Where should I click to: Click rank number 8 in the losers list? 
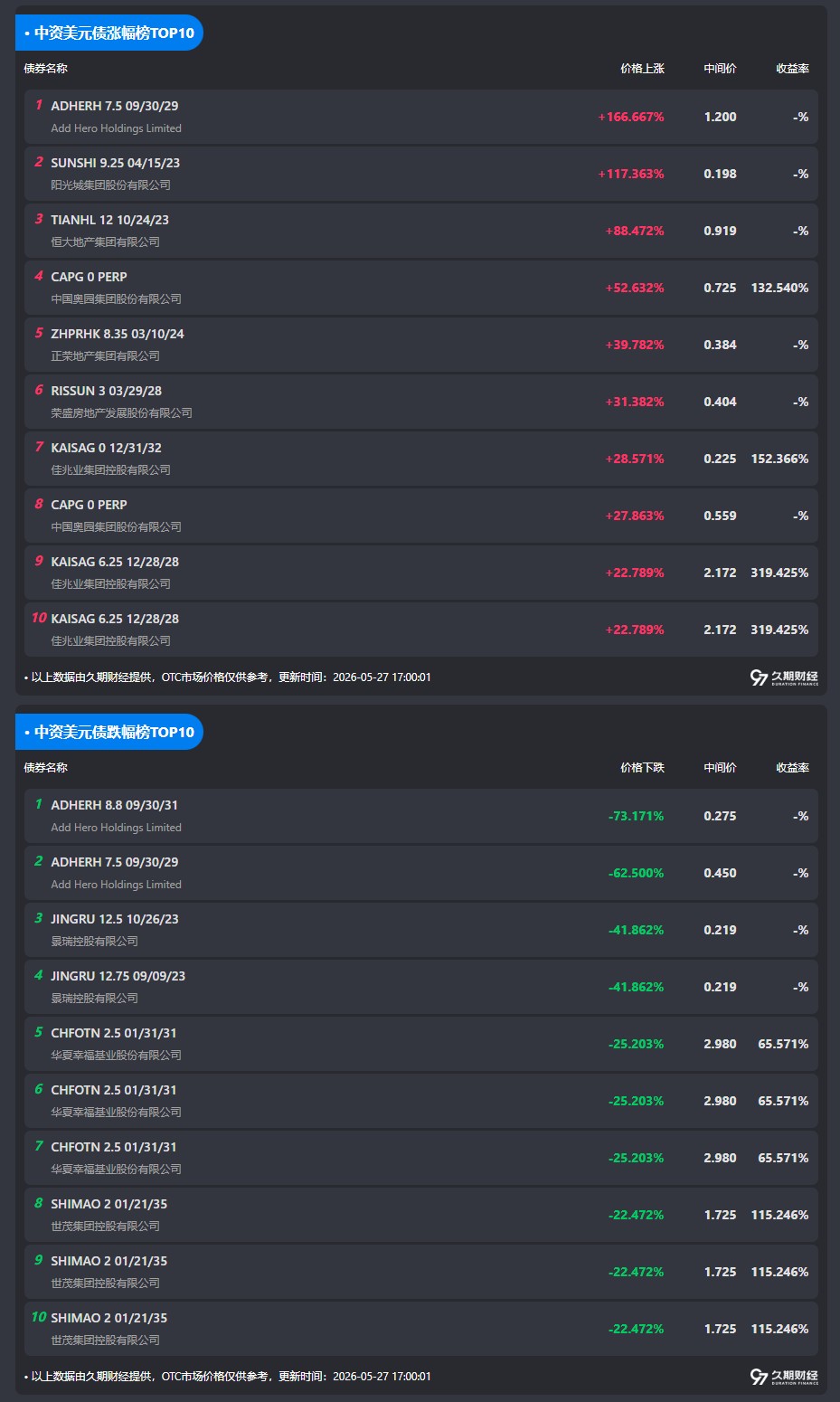pos(39,1203)
